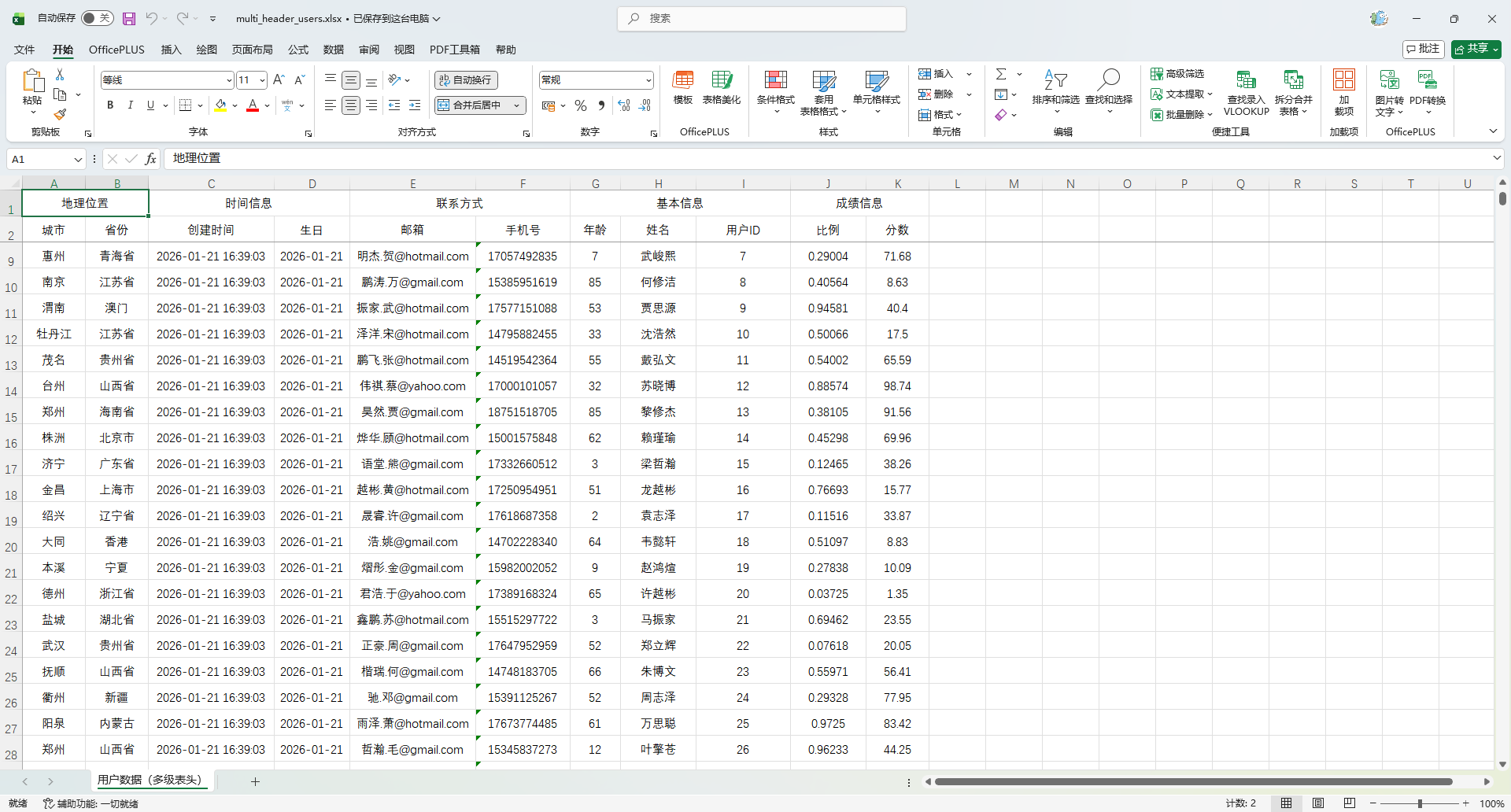Open the 插入 (Insert) ribbon tab

coord(171,50)
